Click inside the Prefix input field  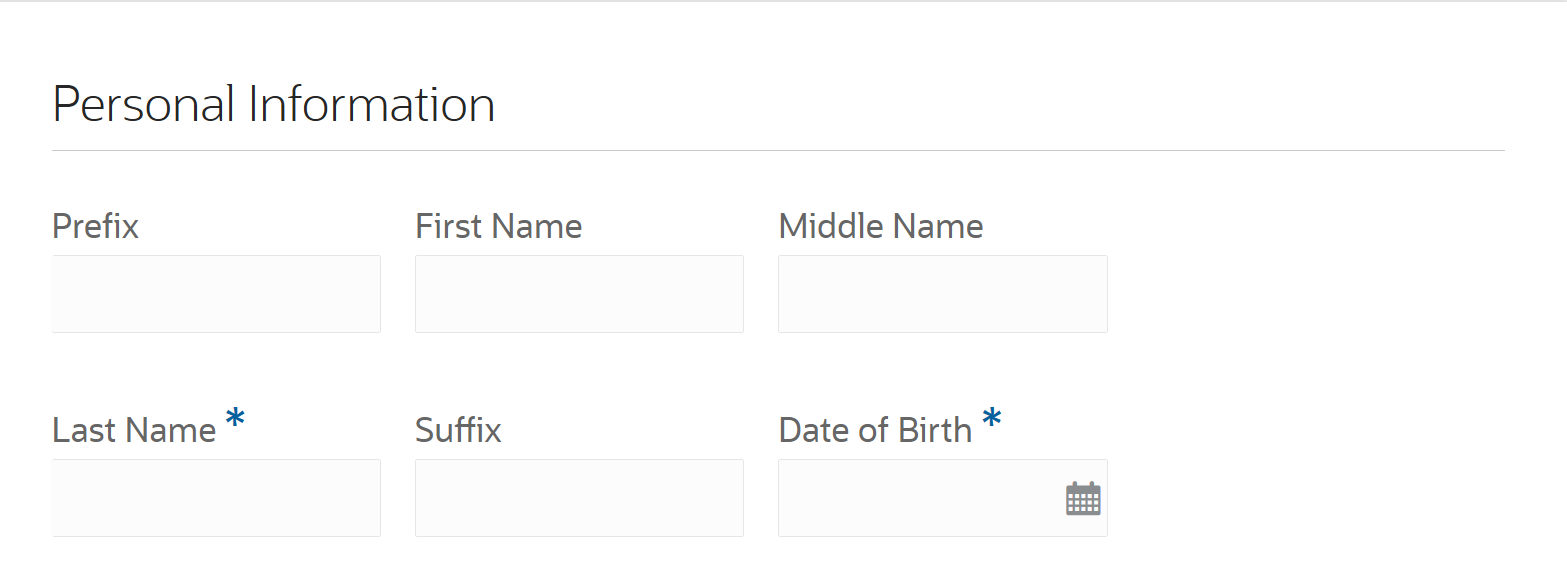(216, 293)
